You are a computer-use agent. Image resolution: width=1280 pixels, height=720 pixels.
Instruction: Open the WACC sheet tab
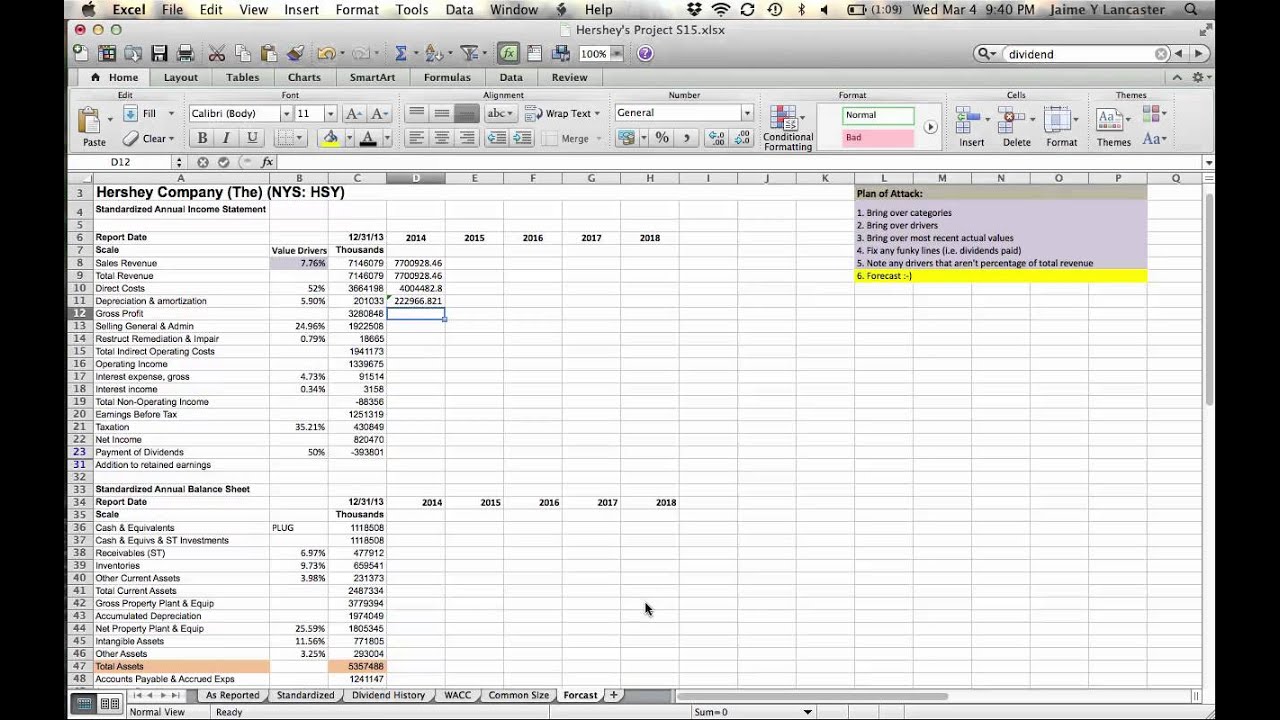(458, 695)
